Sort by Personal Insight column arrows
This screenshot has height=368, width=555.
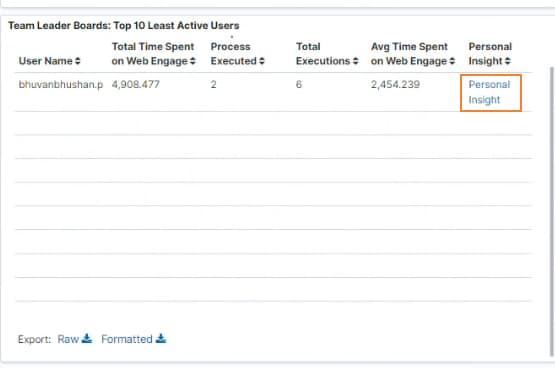[508, 61]
